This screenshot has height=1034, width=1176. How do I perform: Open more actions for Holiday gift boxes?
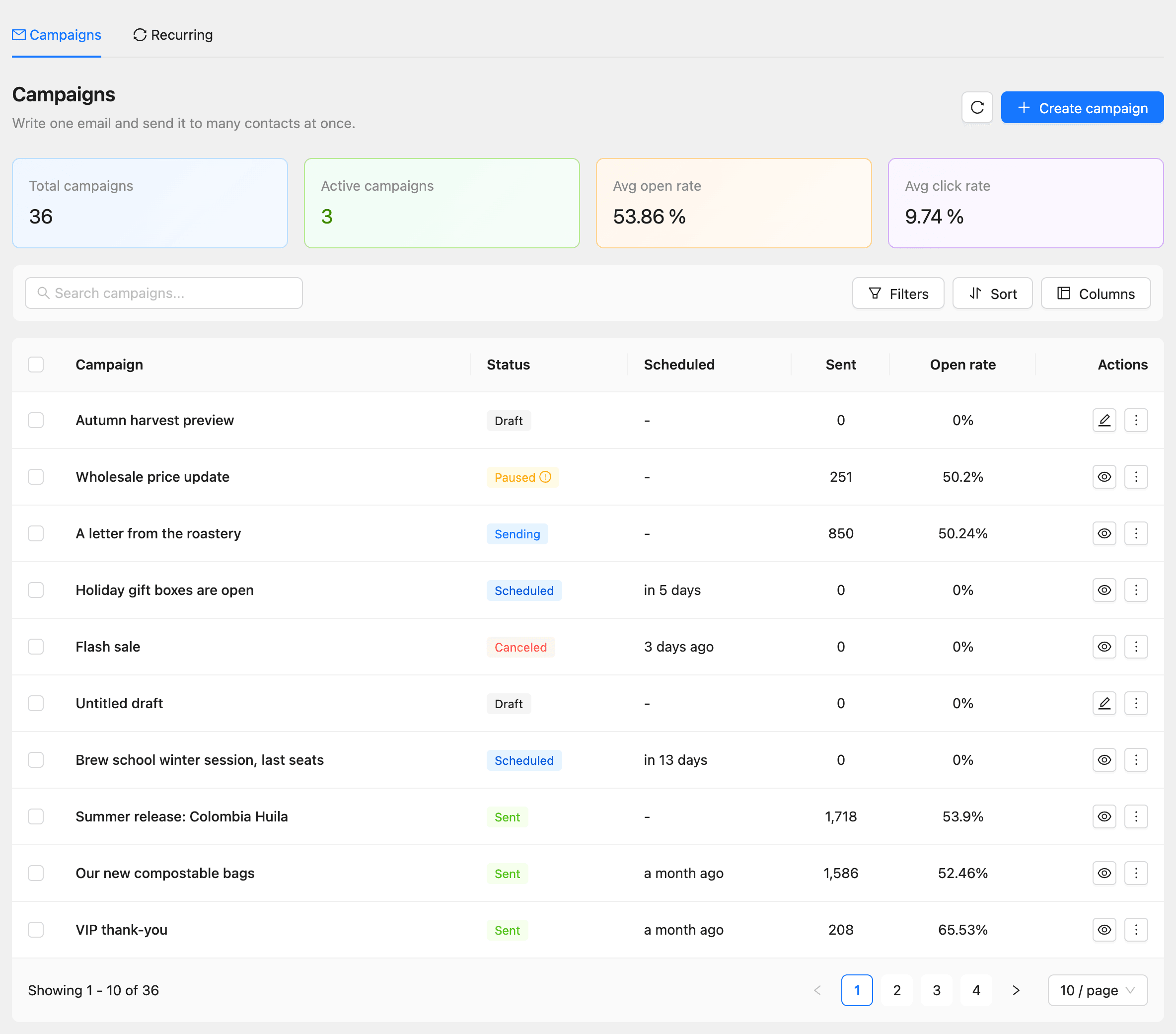[1136, 591]
